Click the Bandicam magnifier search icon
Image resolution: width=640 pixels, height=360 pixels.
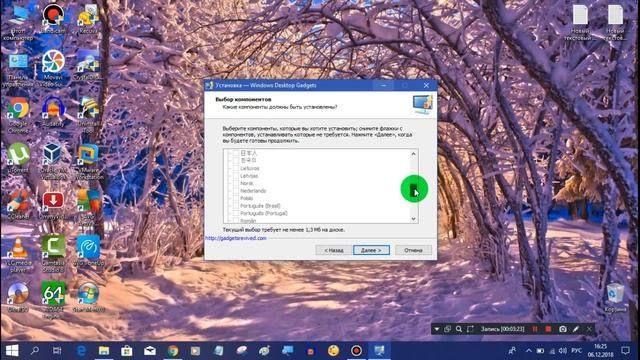click(459, 329)
